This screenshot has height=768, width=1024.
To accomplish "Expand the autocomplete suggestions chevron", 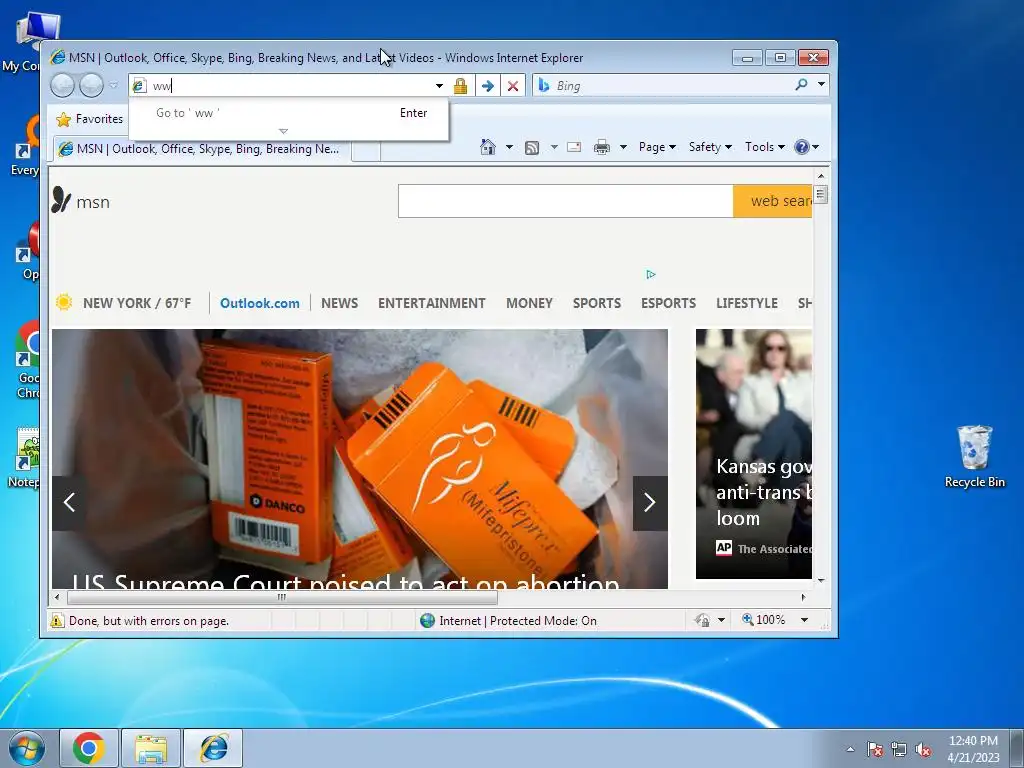I will 283,131.
